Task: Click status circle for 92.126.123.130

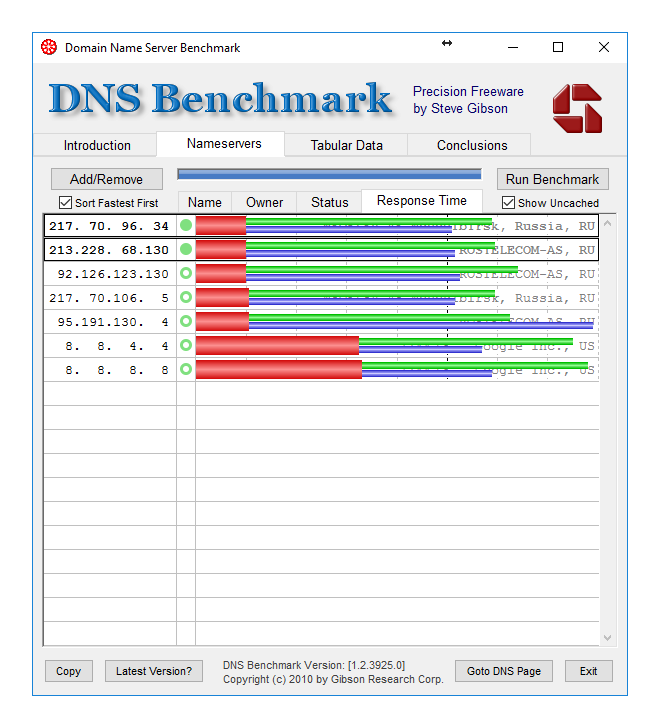Action: click(x=186, y=273)
